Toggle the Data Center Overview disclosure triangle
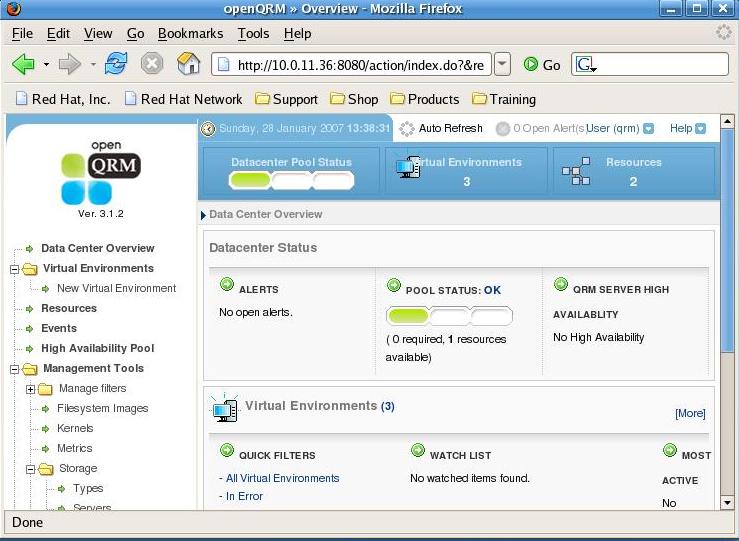 203,215
